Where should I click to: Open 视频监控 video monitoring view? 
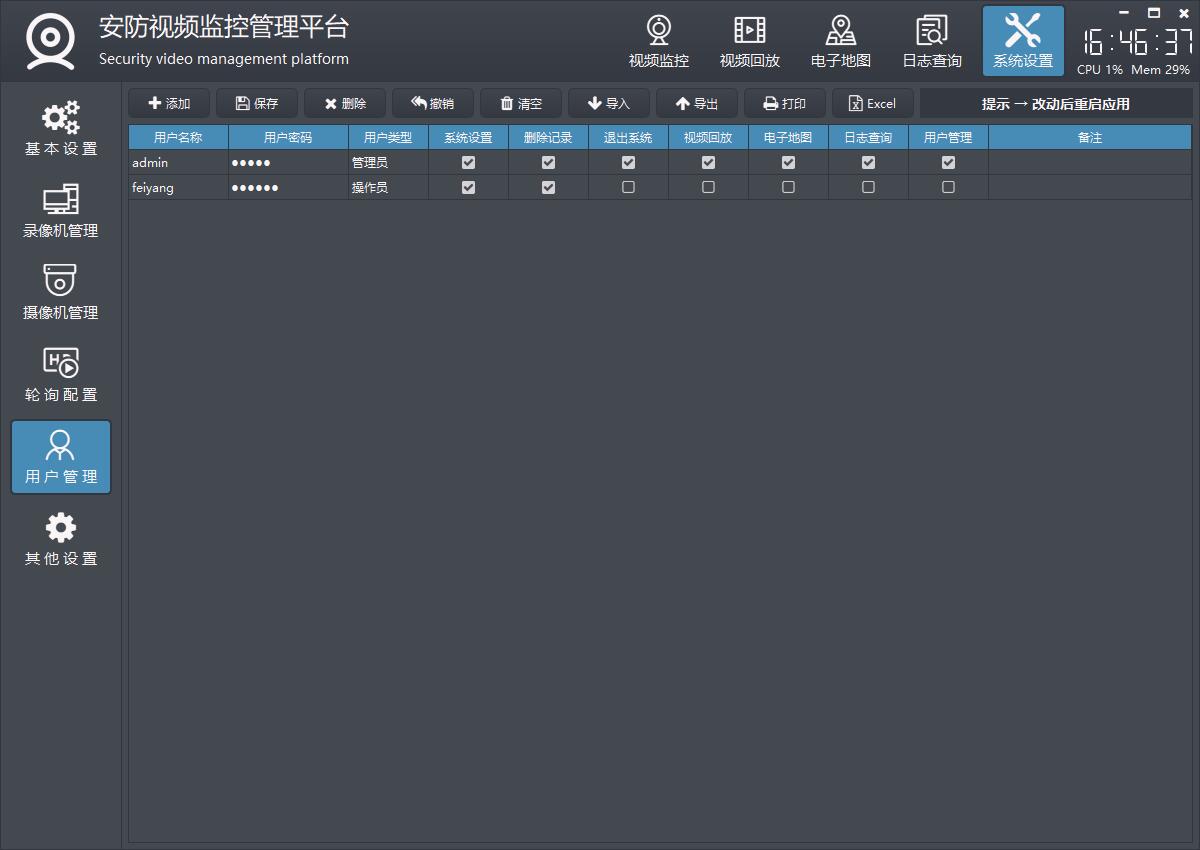(x=658, y=42)
